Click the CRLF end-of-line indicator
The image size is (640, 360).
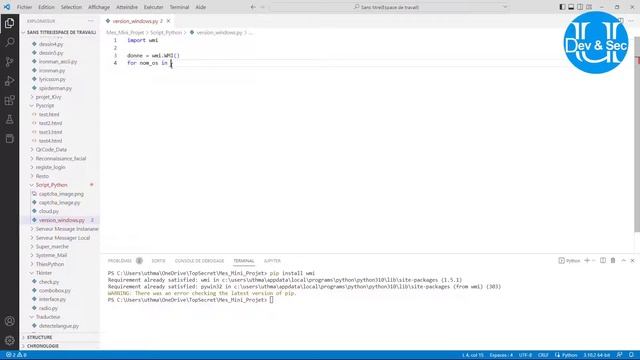pyautogui.click(x=543, y=355)
